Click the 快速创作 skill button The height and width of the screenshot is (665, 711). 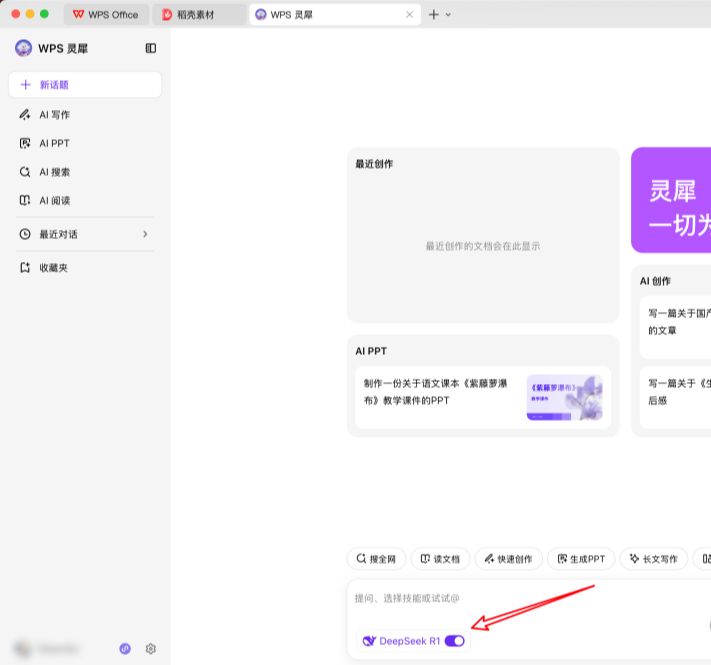pos(509,559)
